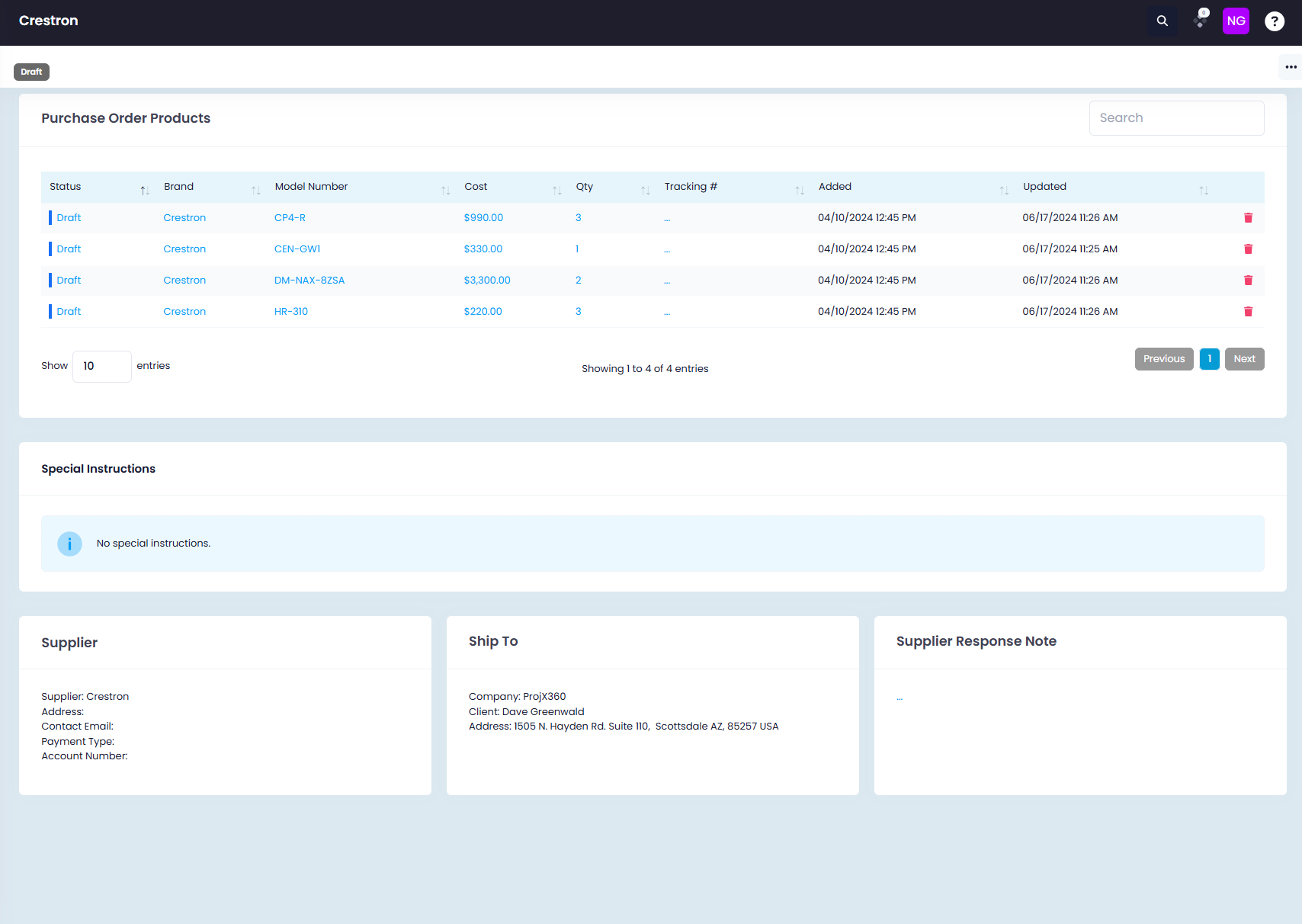Select the Scottsdale AZ ship-to address line
The height and width of the screenshot is (924, 1302).
[x=624, y=727]
